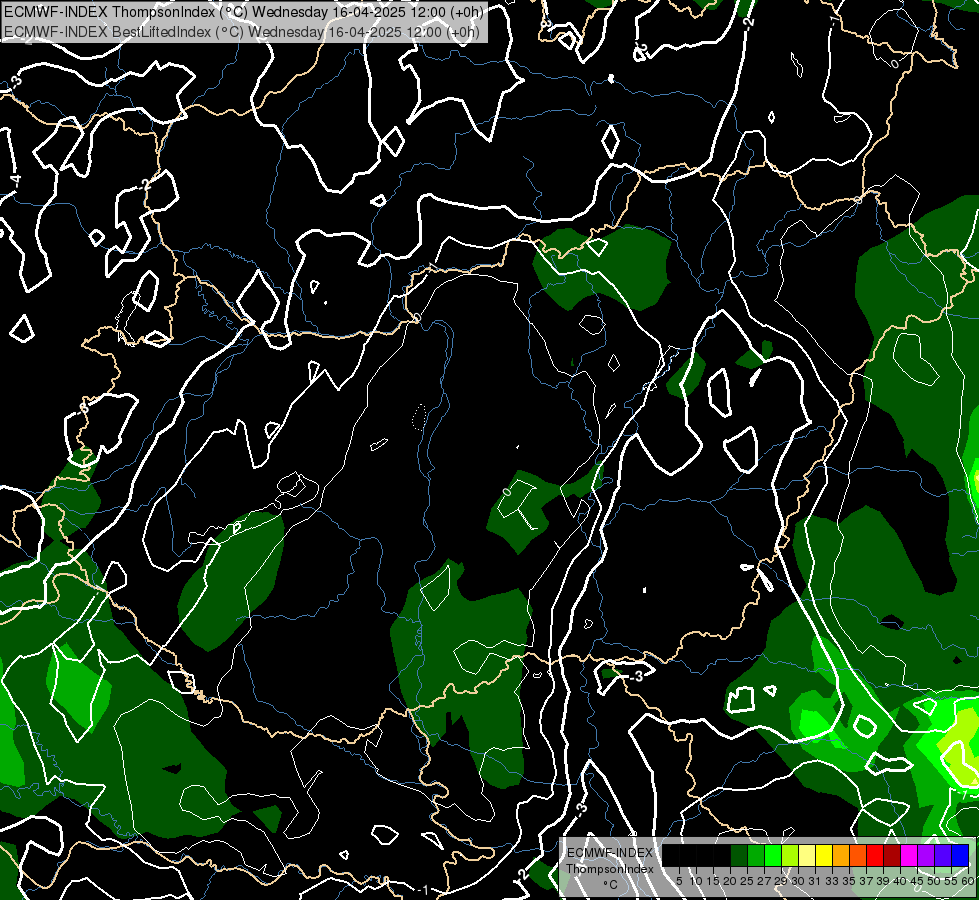The height and width of the screenshot is (900, 979).
Task: Click the legend tick value 10
Action: point(696,881)
